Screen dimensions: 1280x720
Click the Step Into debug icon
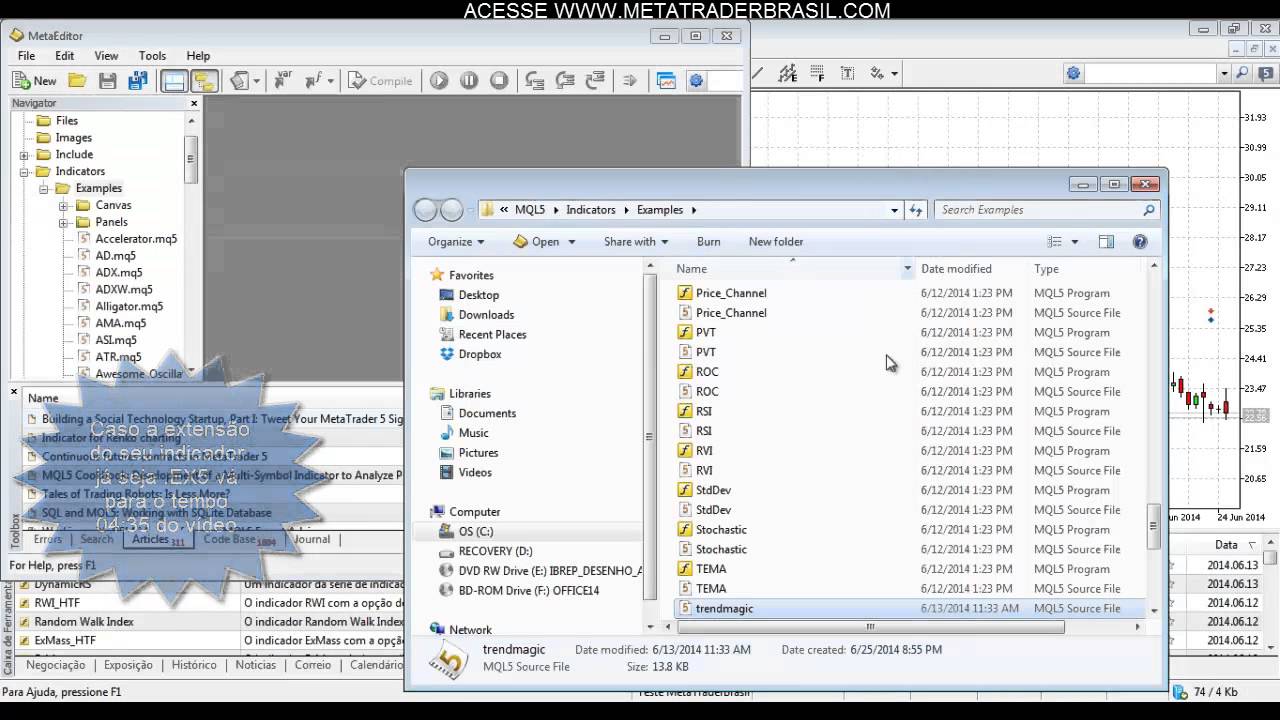click(x=535, y=81)
